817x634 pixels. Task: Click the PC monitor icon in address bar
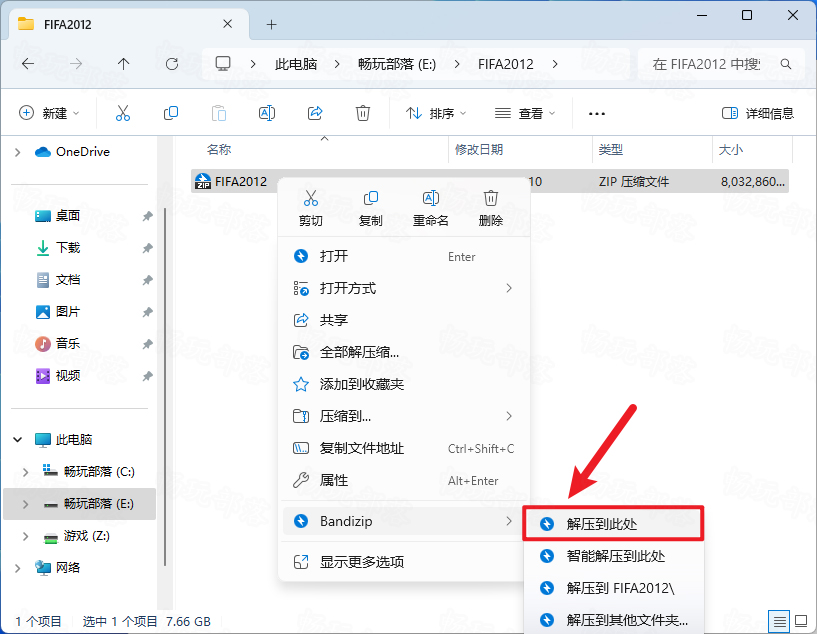(223, 64)
